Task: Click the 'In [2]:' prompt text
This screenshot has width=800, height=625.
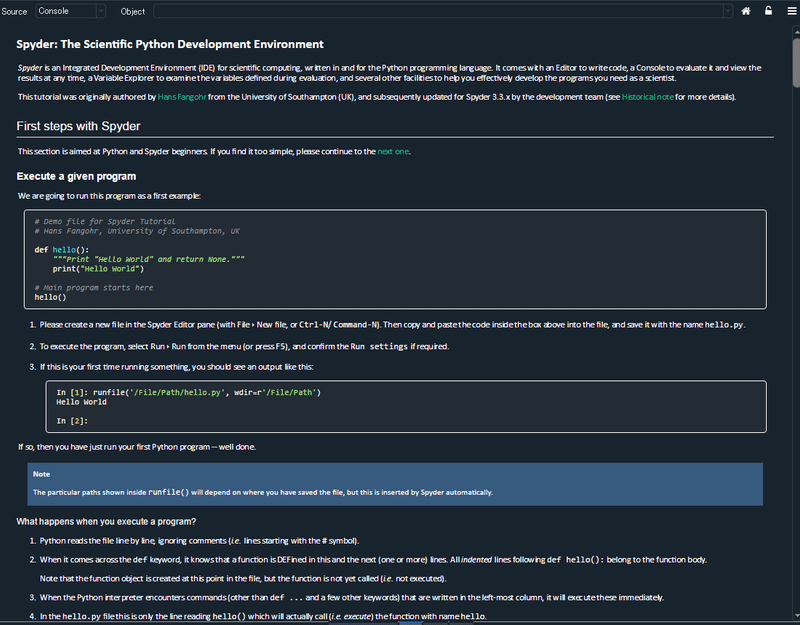Action: [72, 421]
